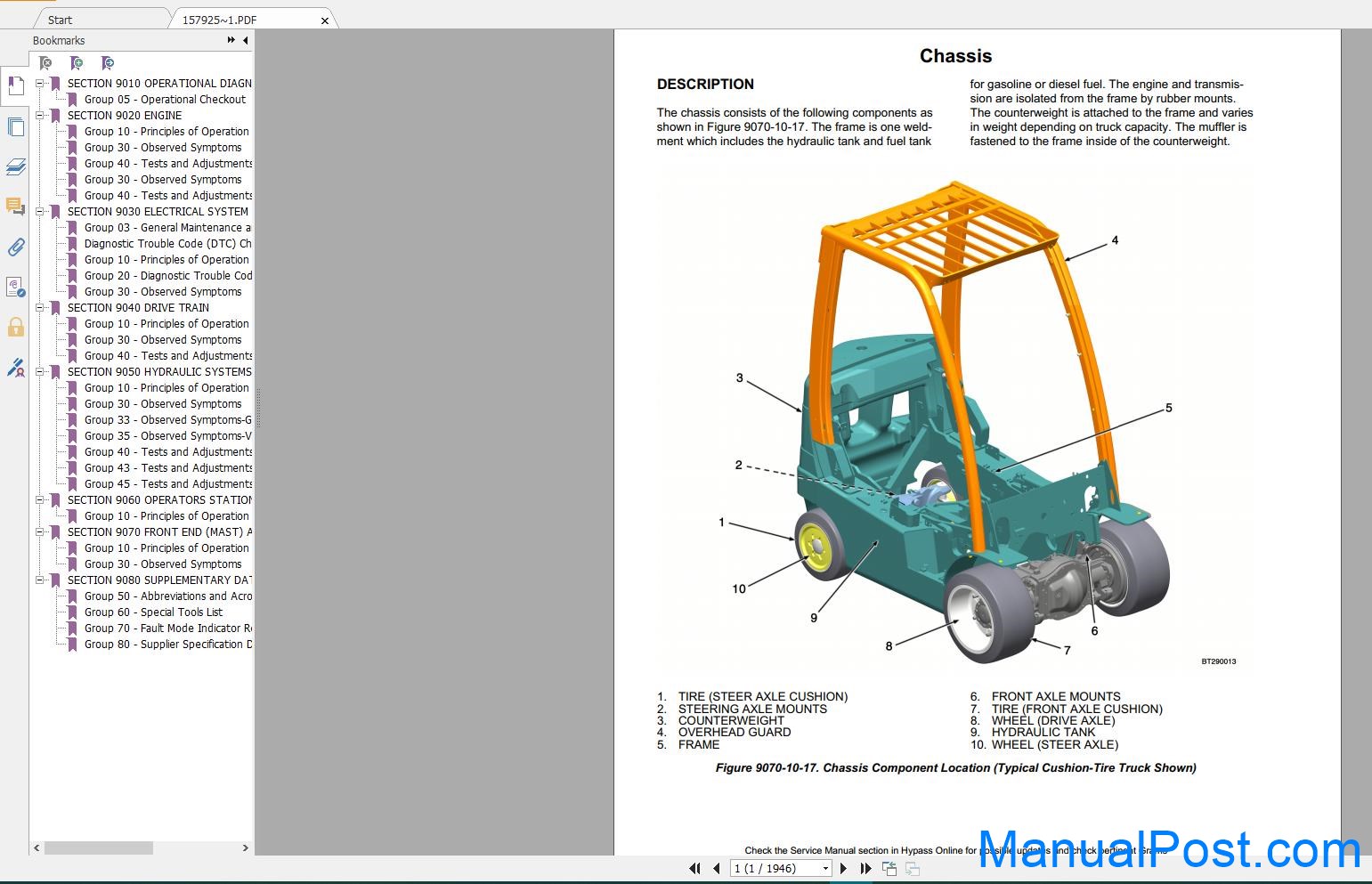Open Group 80 - Supplier Specification bookmark
The image size is (1372, 884).
point(167,644)
